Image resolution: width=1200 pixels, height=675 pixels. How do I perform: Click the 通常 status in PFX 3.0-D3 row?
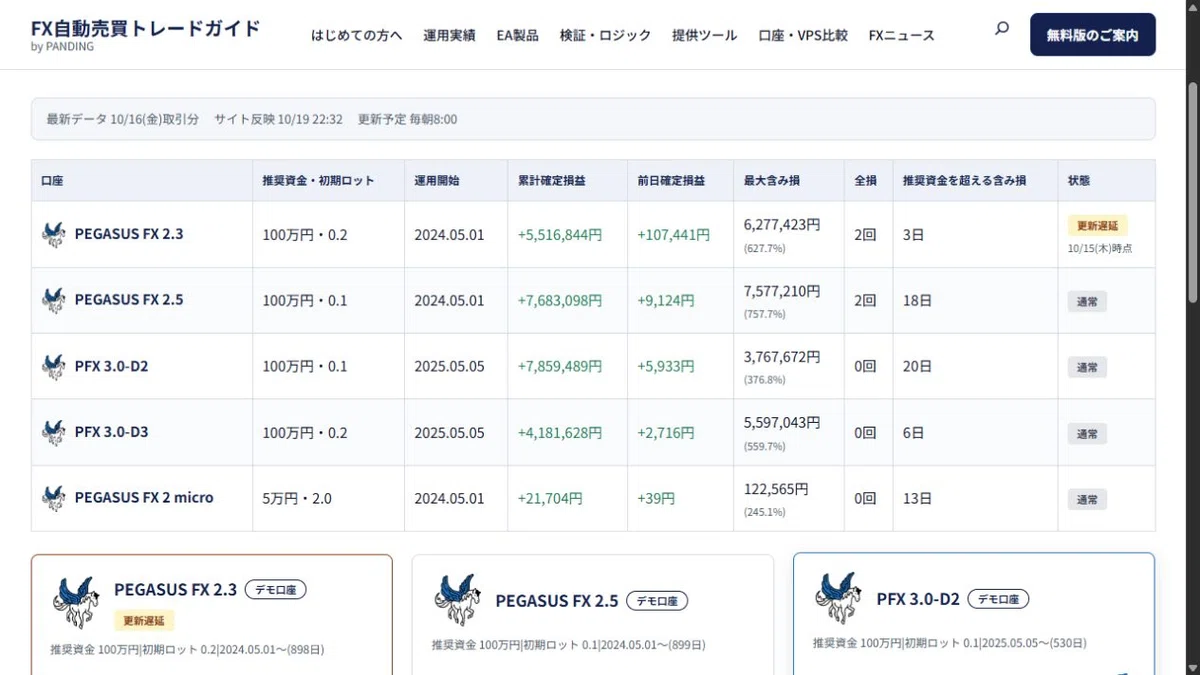pyautogui.click(x=1087, y=434)
